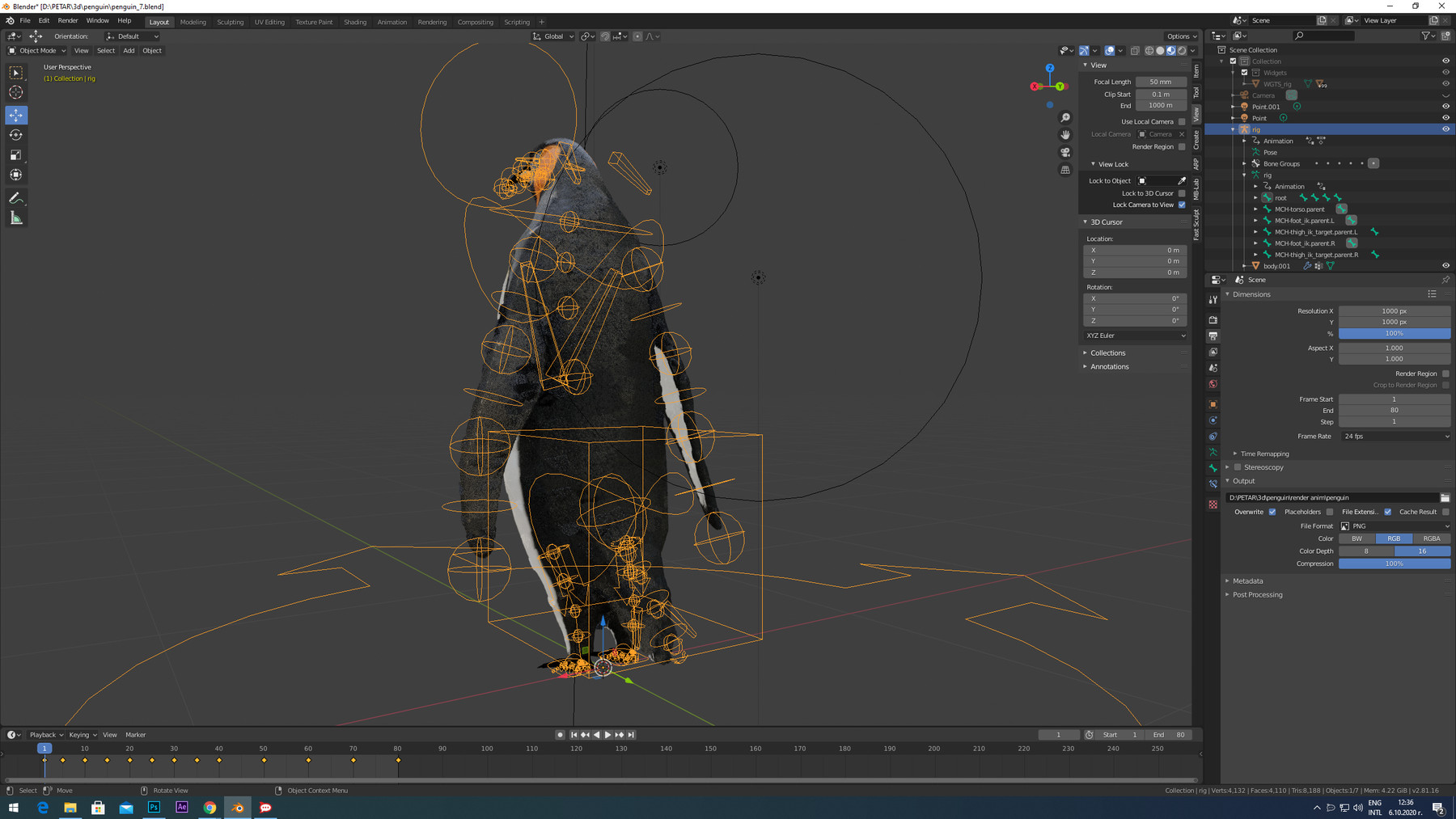Open Photoshop from the Windows taskbar
This screenshot has height=819, width=1456.
[154, 807]
